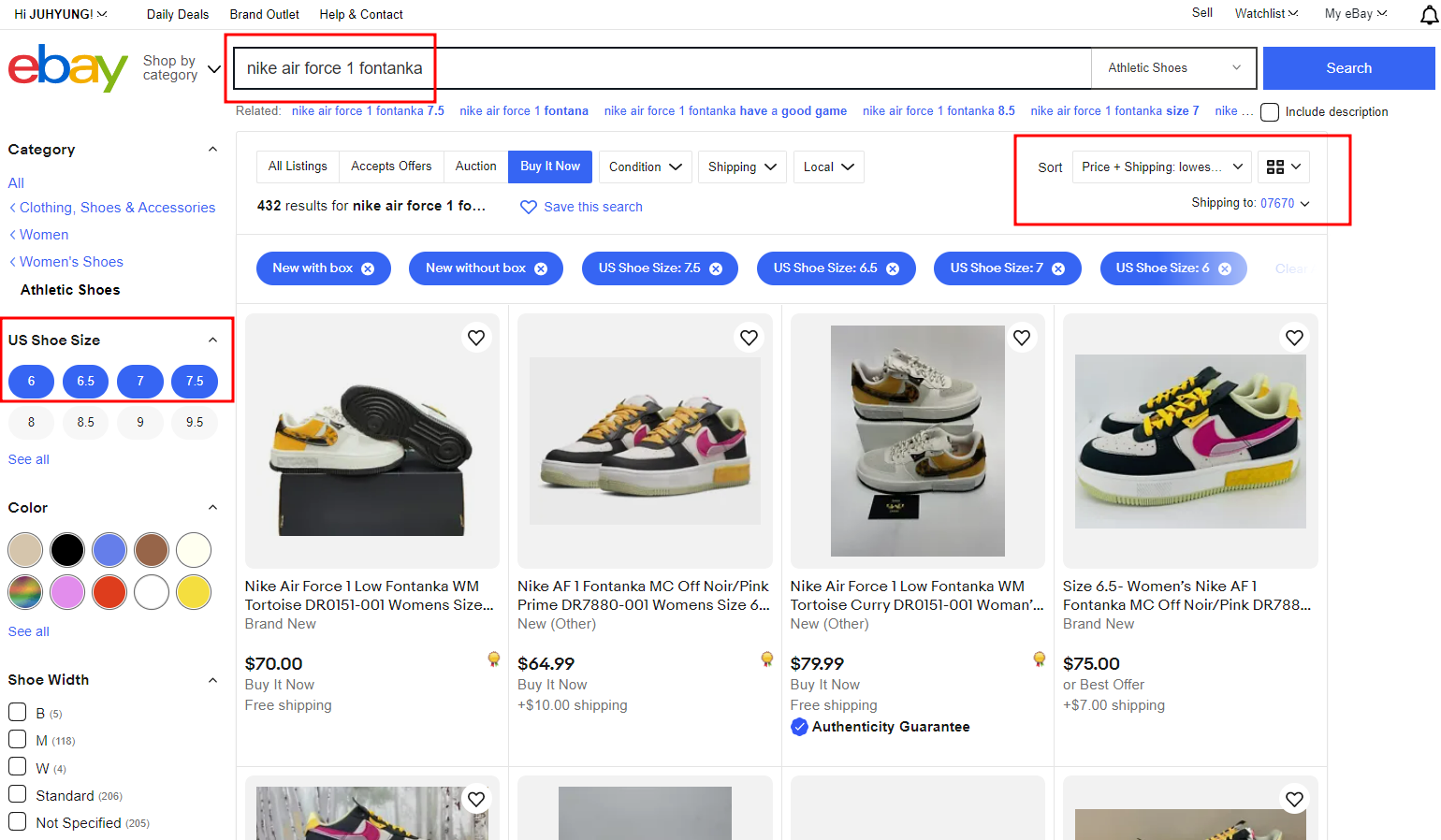Remove the New without box filter

(x=541, y=268)
